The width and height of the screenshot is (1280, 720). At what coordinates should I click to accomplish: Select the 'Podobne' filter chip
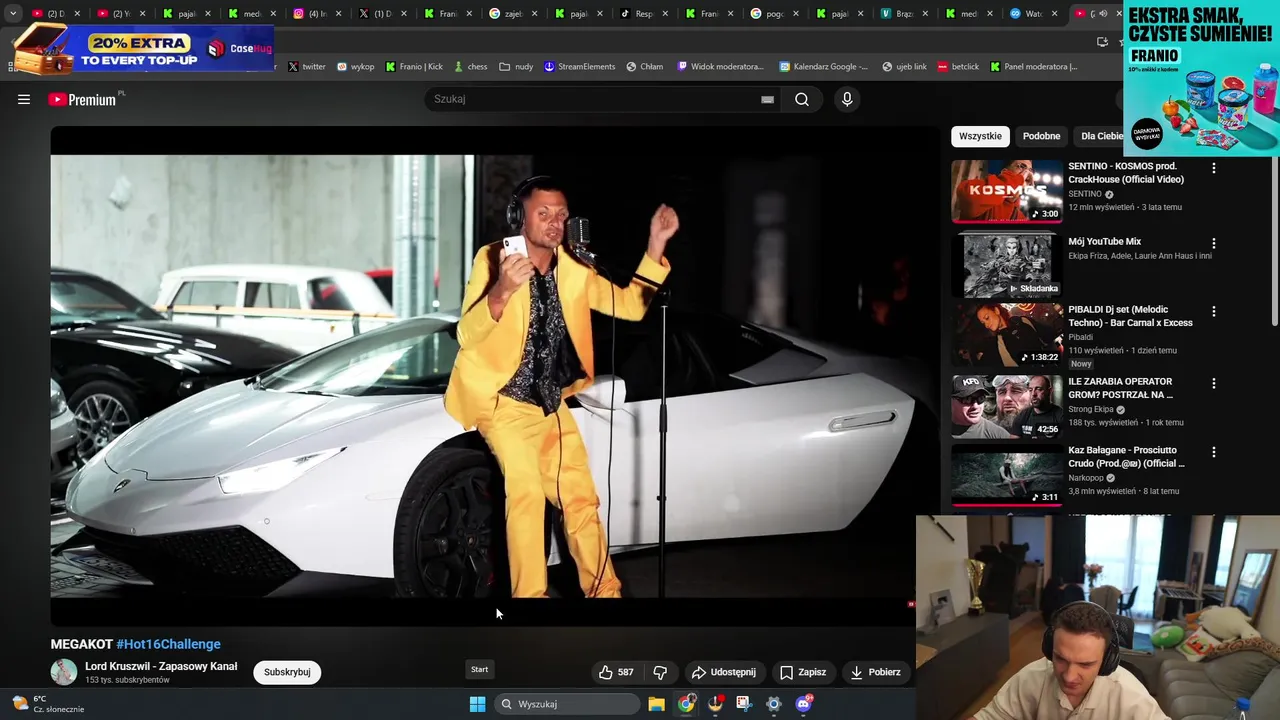tap(1041, 136)
